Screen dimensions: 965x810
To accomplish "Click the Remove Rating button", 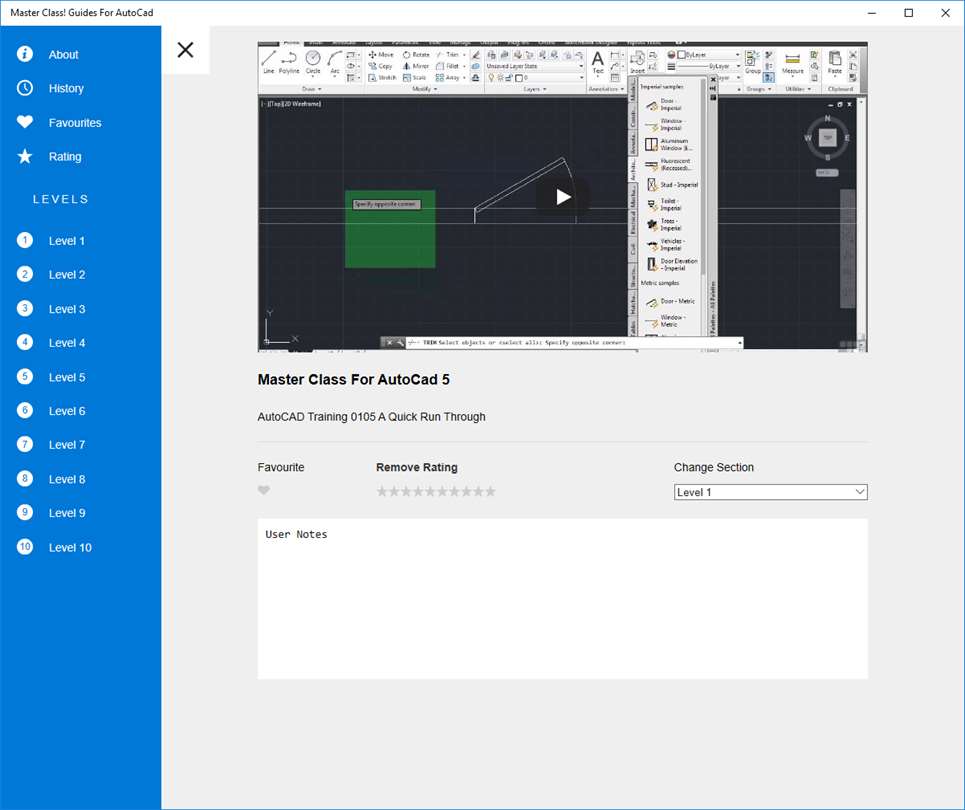I will (x=417, y=467).
